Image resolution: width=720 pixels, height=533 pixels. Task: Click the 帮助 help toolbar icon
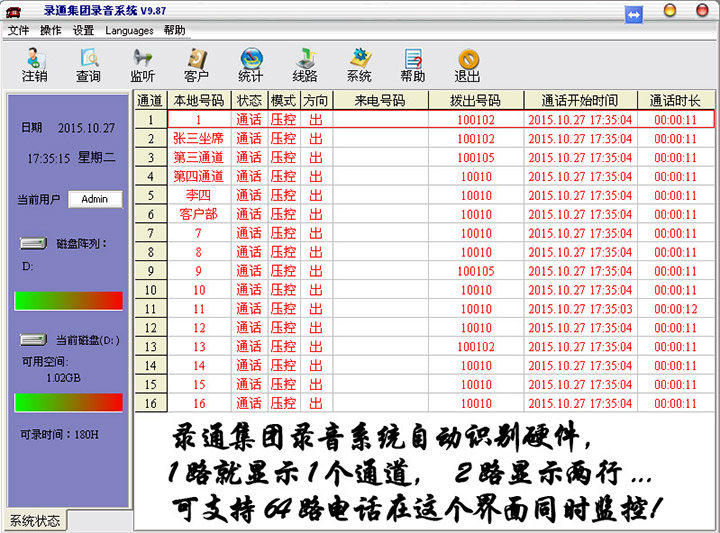pos(413,65)
